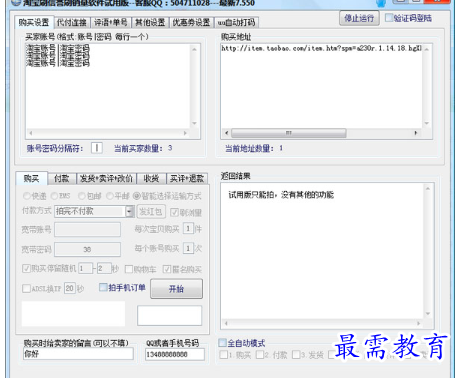Click the ADSL seconds field showing 20
Viewport: 456px width, 378px height.
[70, 288]
